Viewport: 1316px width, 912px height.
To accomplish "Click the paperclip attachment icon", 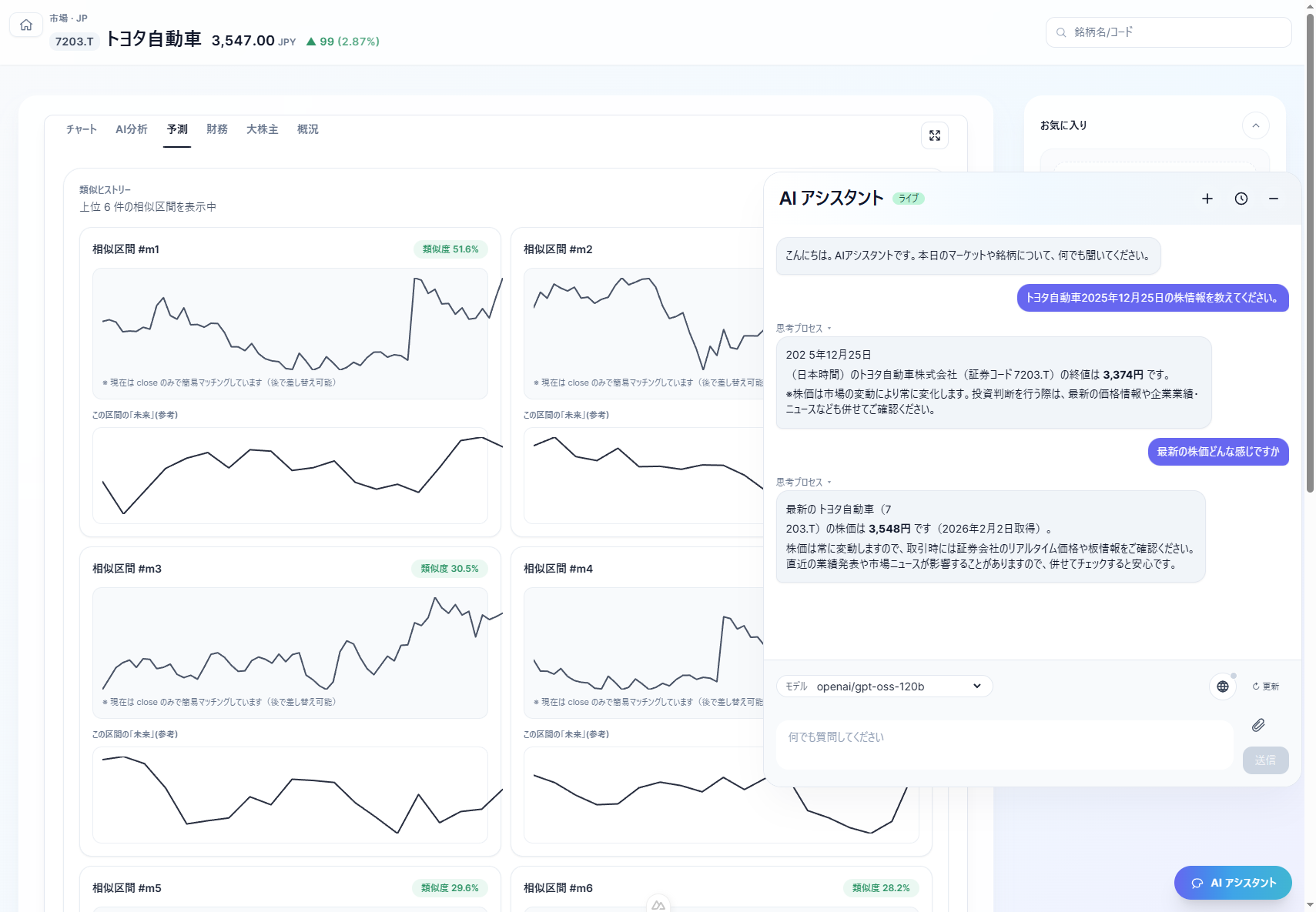I will point(1258,725).
